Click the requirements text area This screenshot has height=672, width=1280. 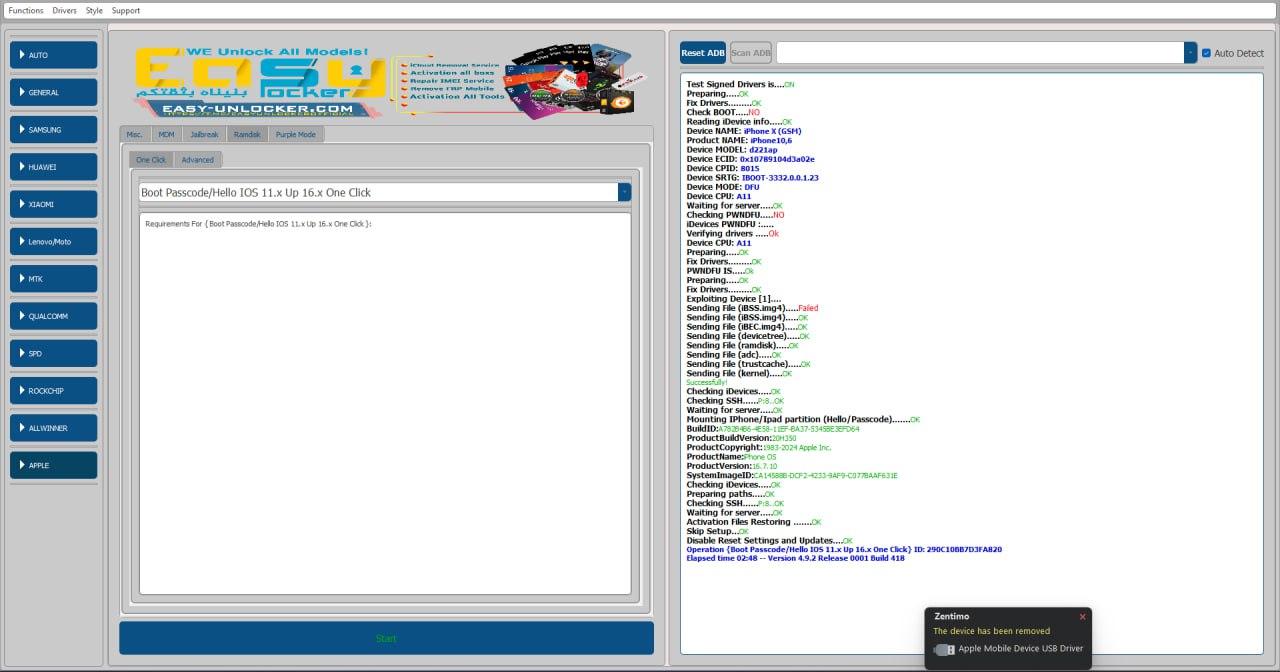pos(385,404)
